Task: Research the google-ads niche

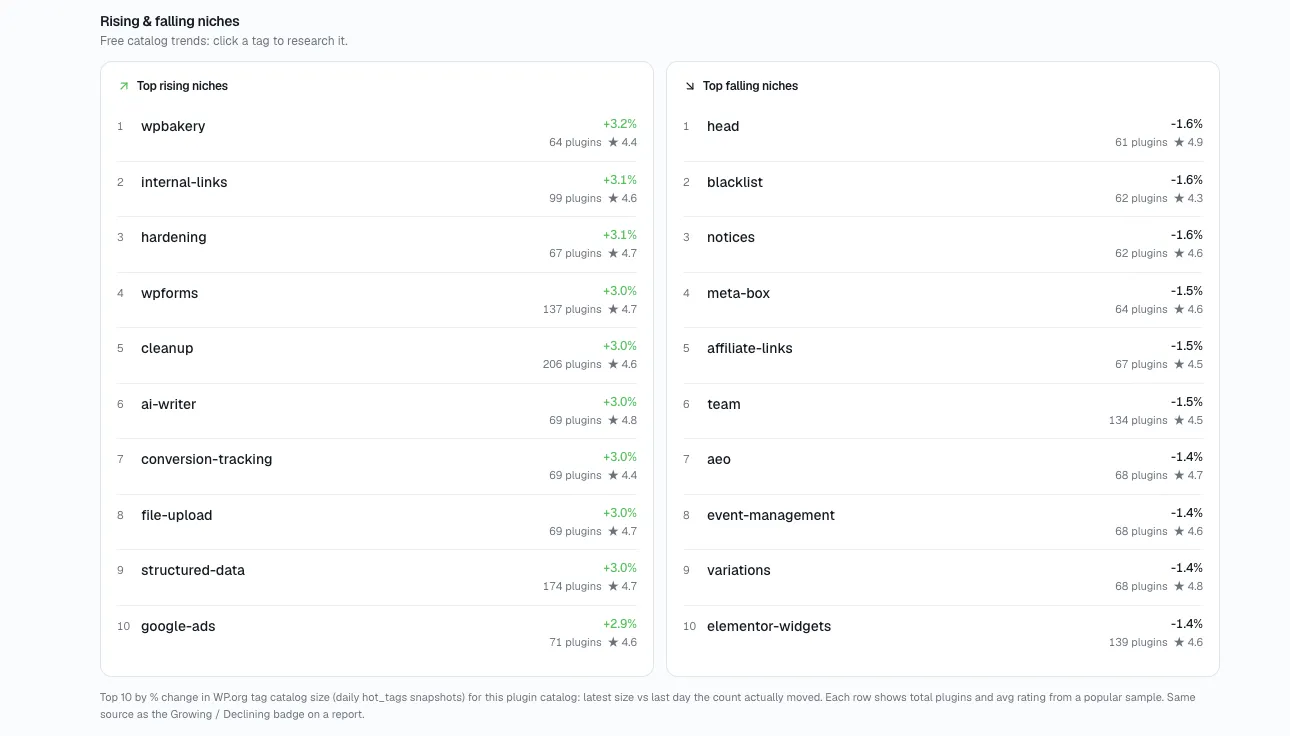Action: pos(178,626)
